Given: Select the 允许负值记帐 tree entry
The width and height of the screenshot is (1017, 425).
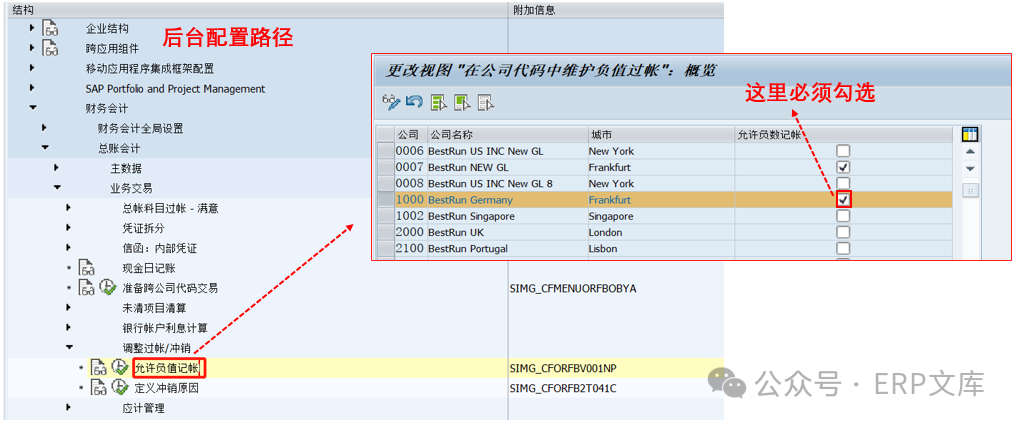Looking at the screenshot, I should click(168, 368).
